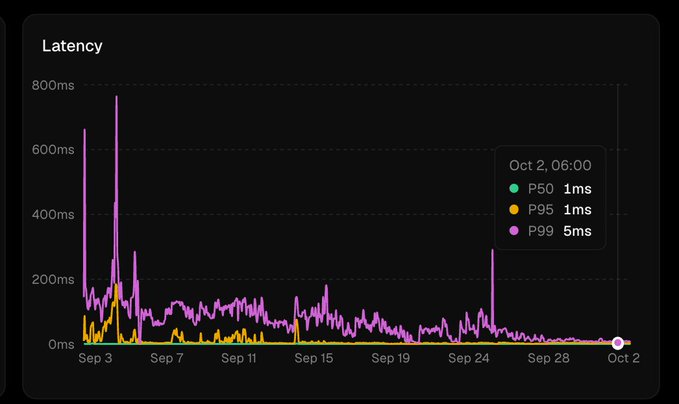
Task: Click the highlighted data point at Oct 2
Action: (x=618, y=343)
